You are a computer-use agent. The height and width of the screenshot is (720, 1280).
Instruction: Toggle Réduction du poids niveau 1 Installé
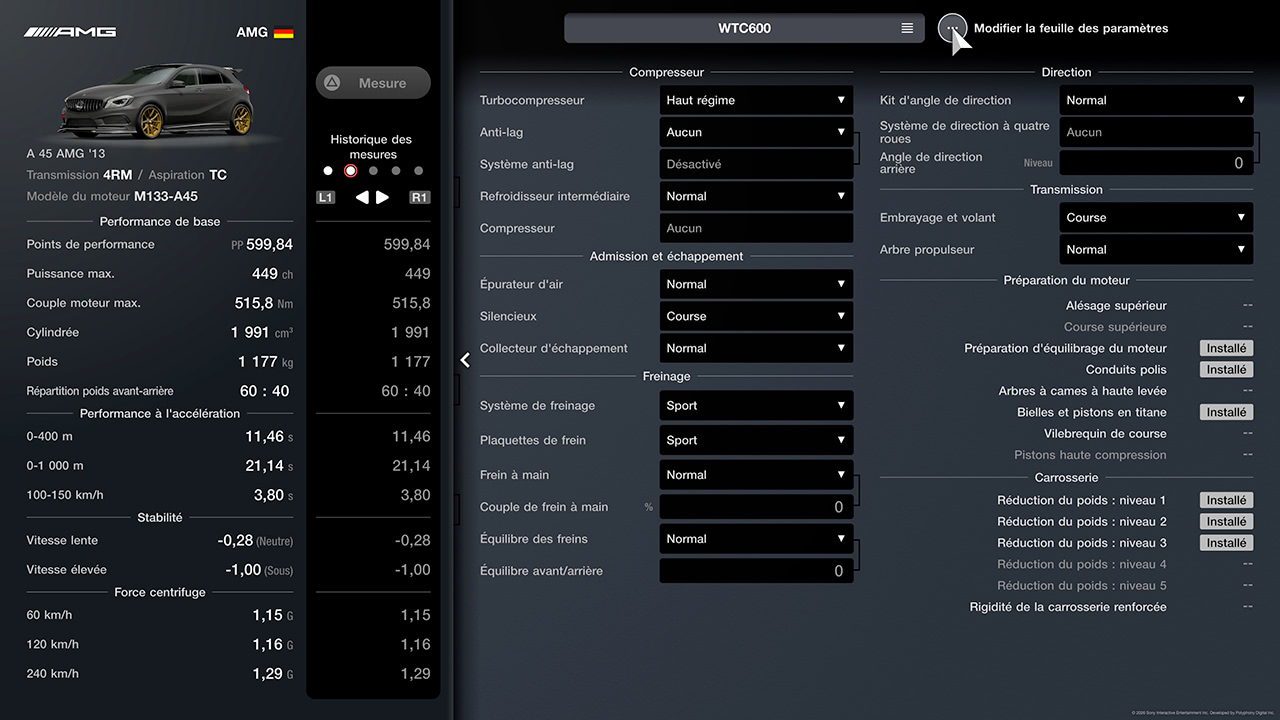pyautogui.click(x=1226, y=500)
